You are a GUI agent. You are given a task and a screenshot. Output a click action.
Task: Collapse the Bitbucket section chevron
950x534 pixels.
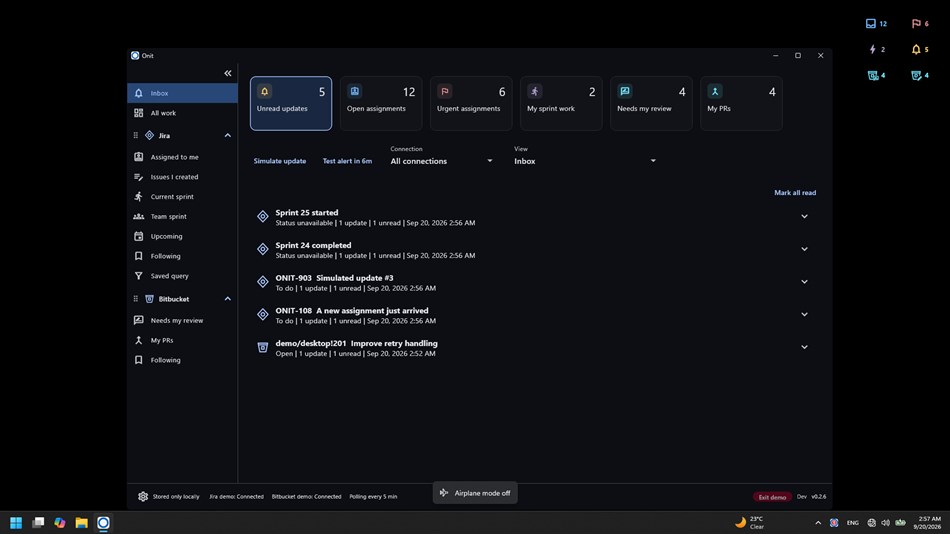click(228, 299)
